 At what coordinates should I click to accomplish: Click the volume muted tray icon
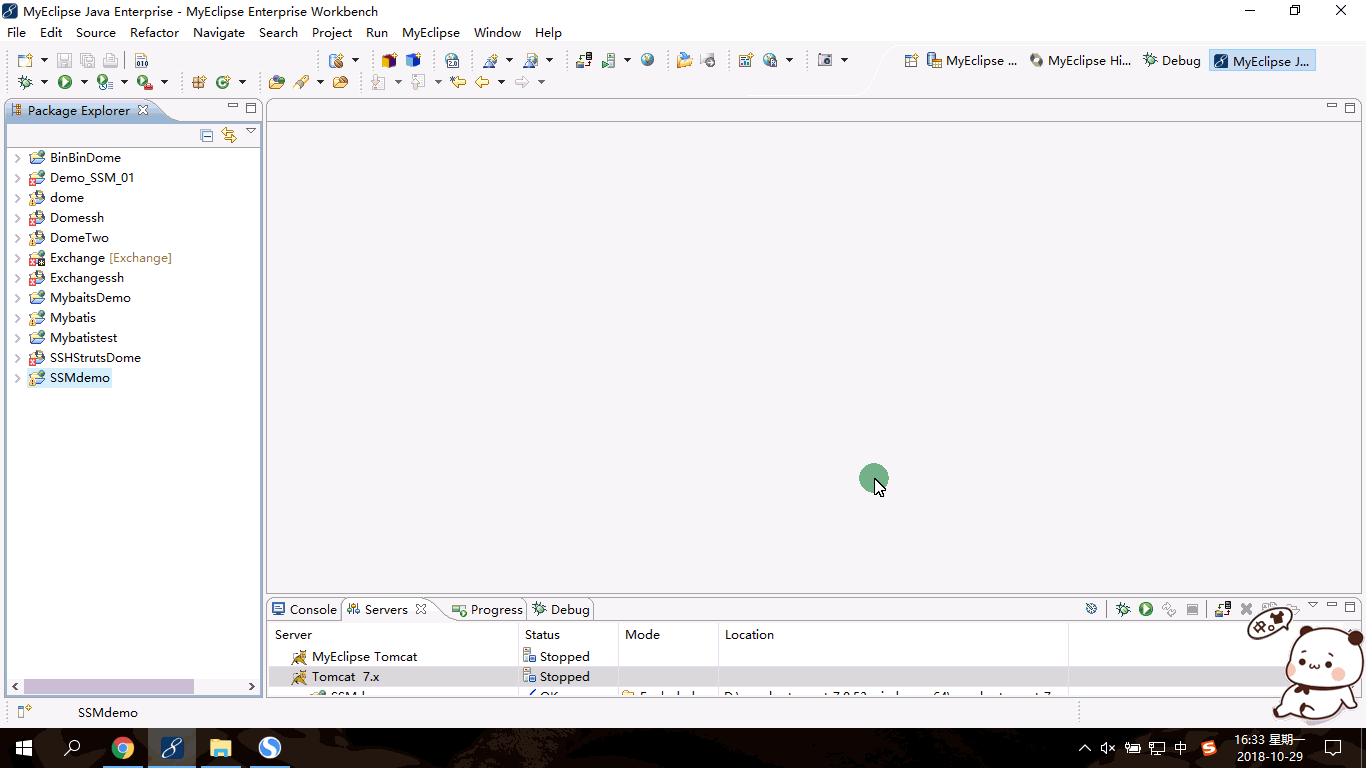(x=1108, y=748)
